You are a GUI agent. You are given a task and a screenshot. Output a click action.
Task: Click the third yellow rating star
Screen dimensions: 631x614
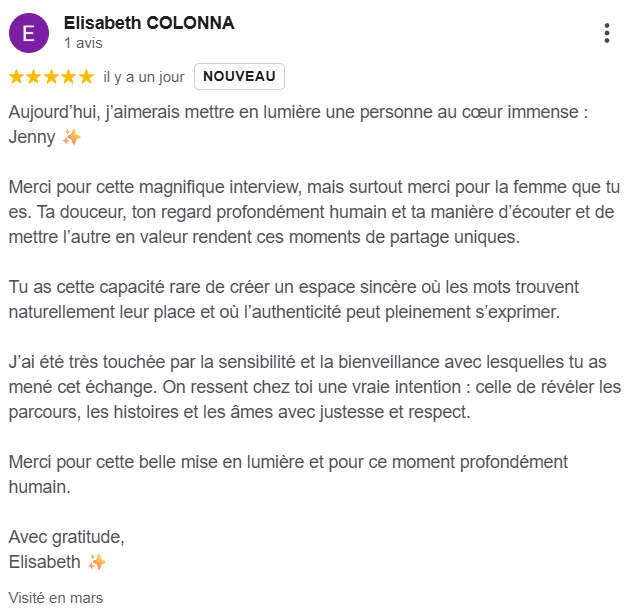[51, 77]
